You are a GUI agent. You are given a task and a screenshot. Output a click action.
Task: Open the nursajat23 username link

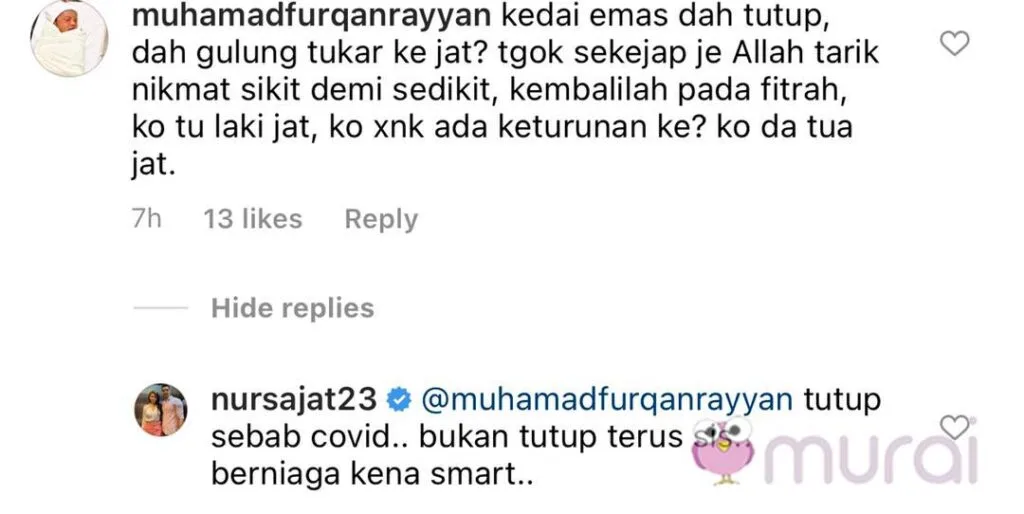point(294,400)
